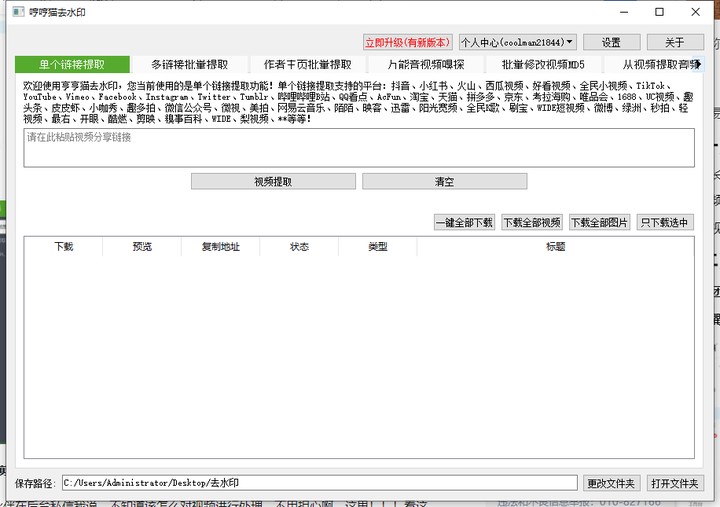The width and height of the screenshot is (720, 507).
Task: Click the 打开文件夹 button
Action: tap(675, 483)
